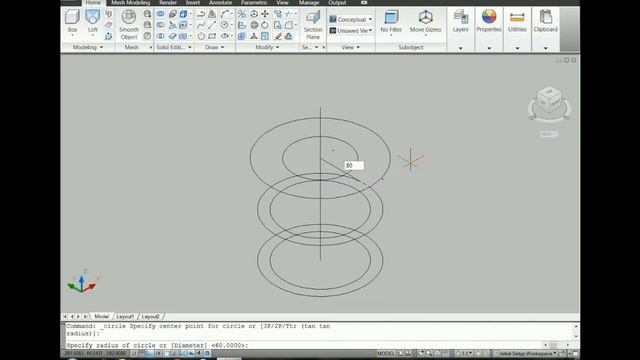The width and height of the screenshot is (640, 360).
Task: Open the Layers panel button
Action: point(460,22)
